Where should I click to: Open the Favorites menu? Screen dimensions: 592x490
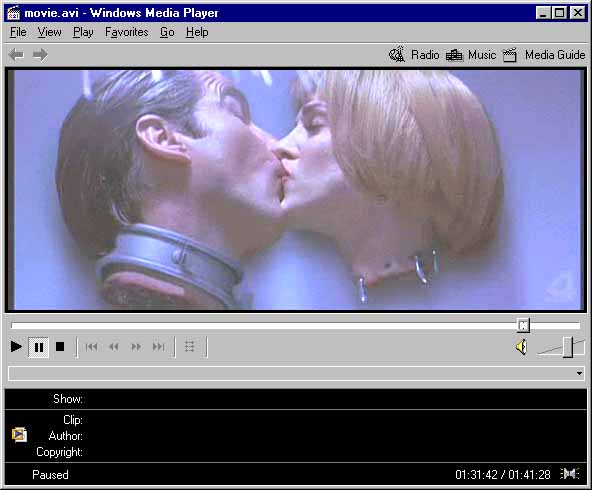126,32
